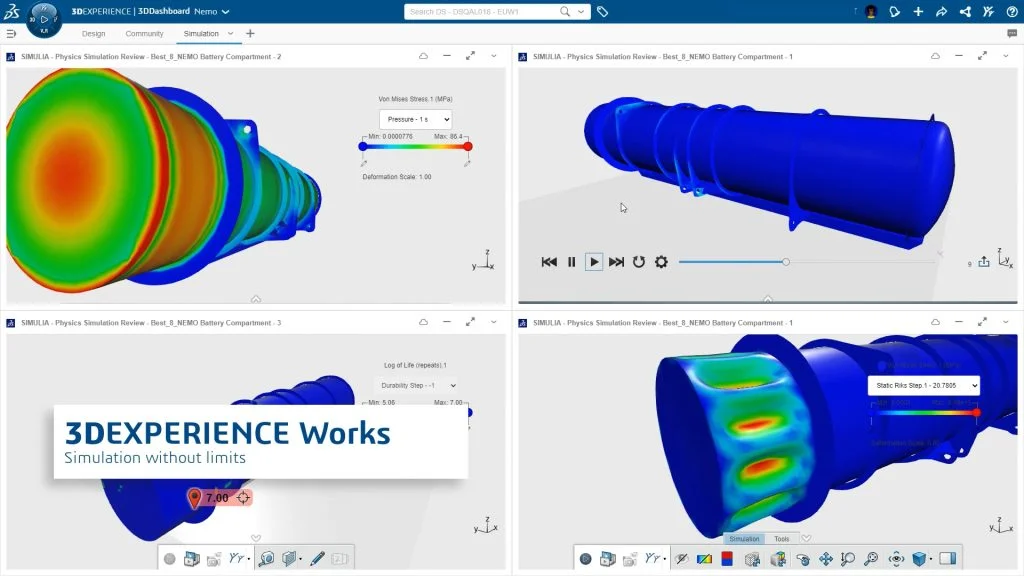The height and width of the screenshot is (576, 1024).
Task: Maximize the Battery Compartment - 2 widget
Action: (x=470, y=56)
